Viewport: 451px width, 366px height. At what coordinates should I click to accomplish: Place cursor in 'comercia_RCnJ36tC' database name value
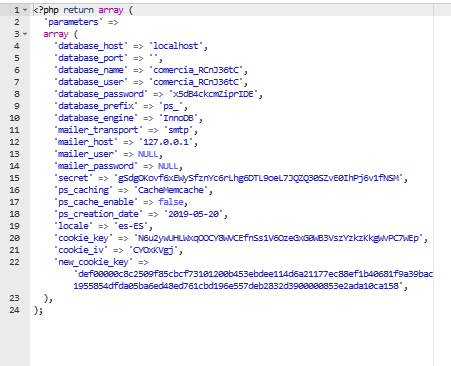click(x=196, y=70)
